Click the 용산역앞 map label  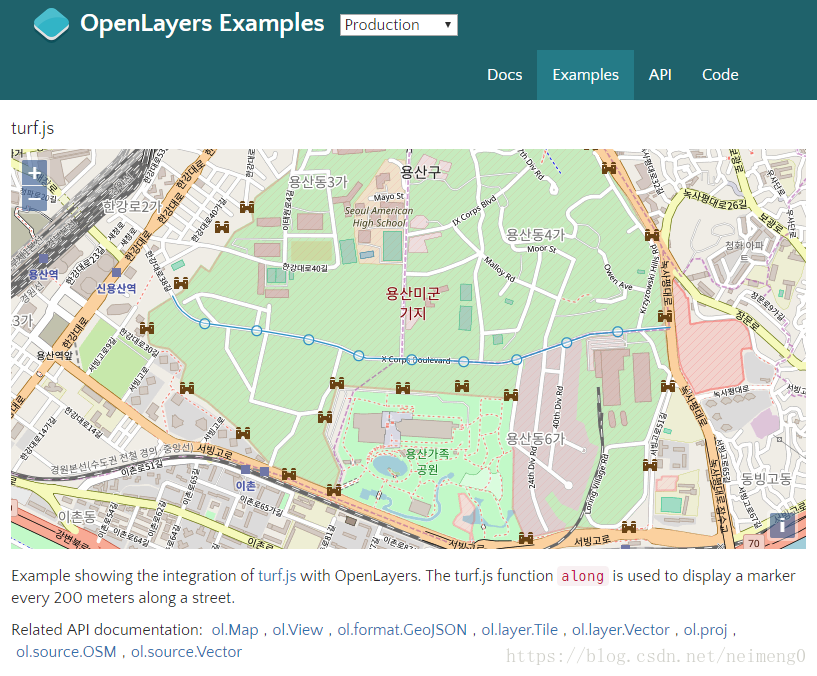(54, 355)
